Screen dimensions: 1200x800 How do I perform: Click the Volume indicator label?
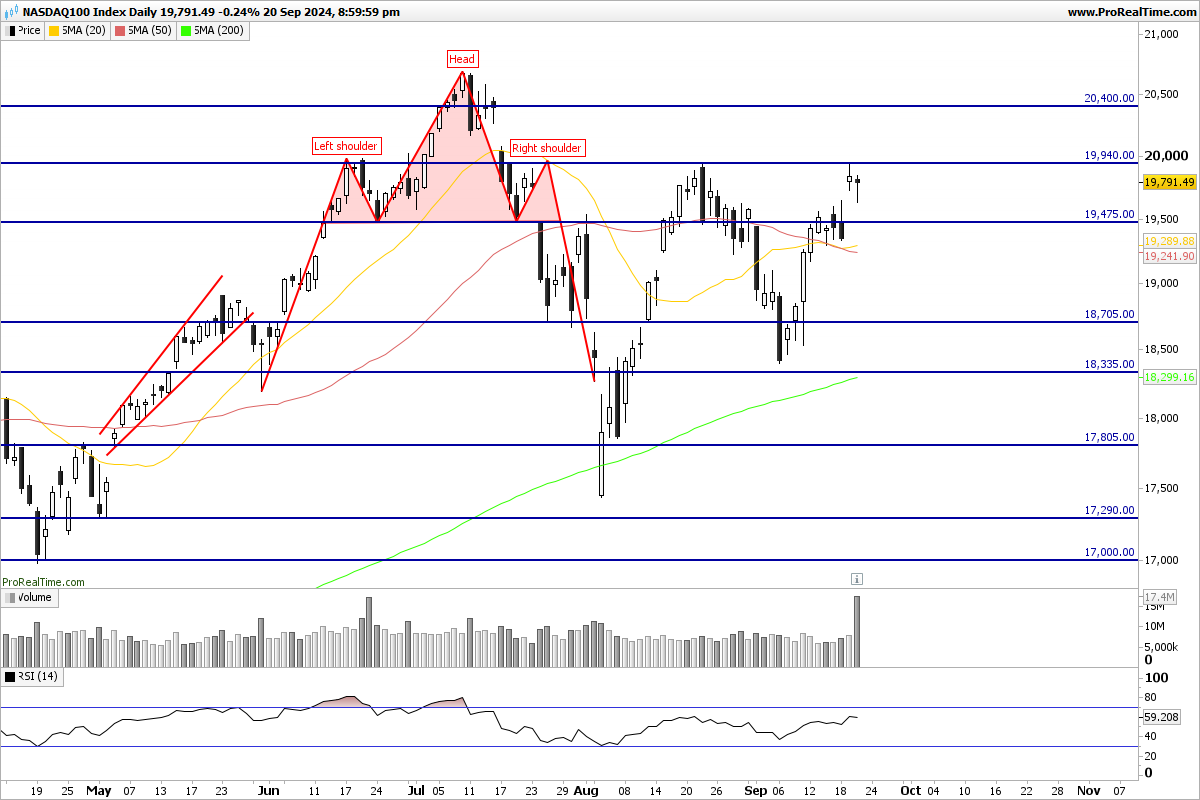pyautogui.click(x=29, y=598)
